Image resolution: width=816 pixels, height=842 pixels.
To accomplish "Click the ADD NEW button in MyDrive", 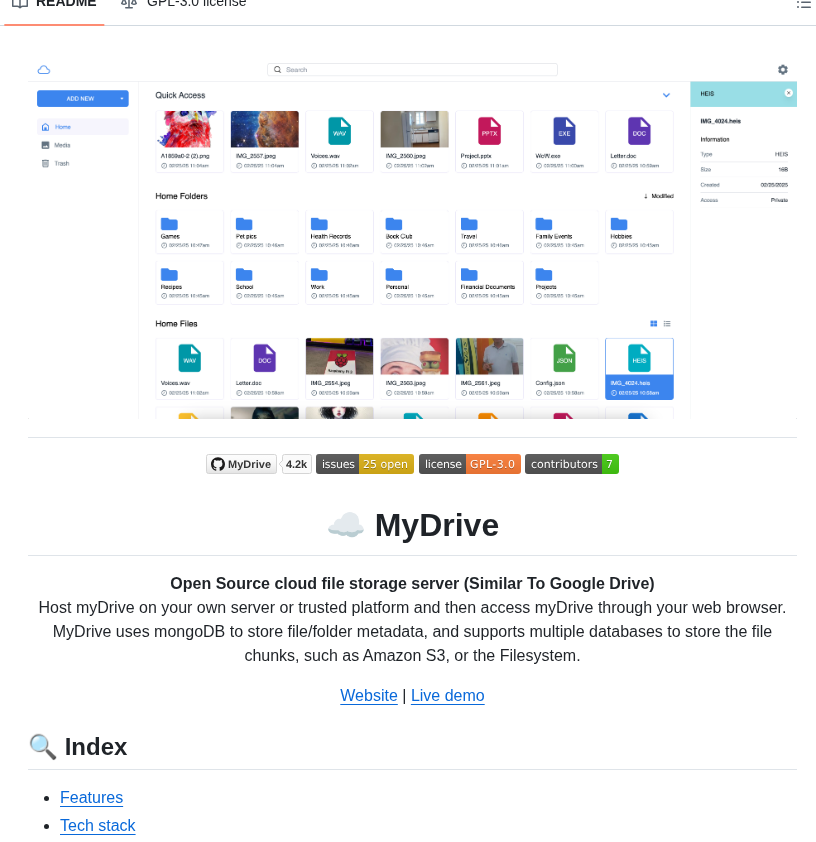I will [x=81, y=98].
